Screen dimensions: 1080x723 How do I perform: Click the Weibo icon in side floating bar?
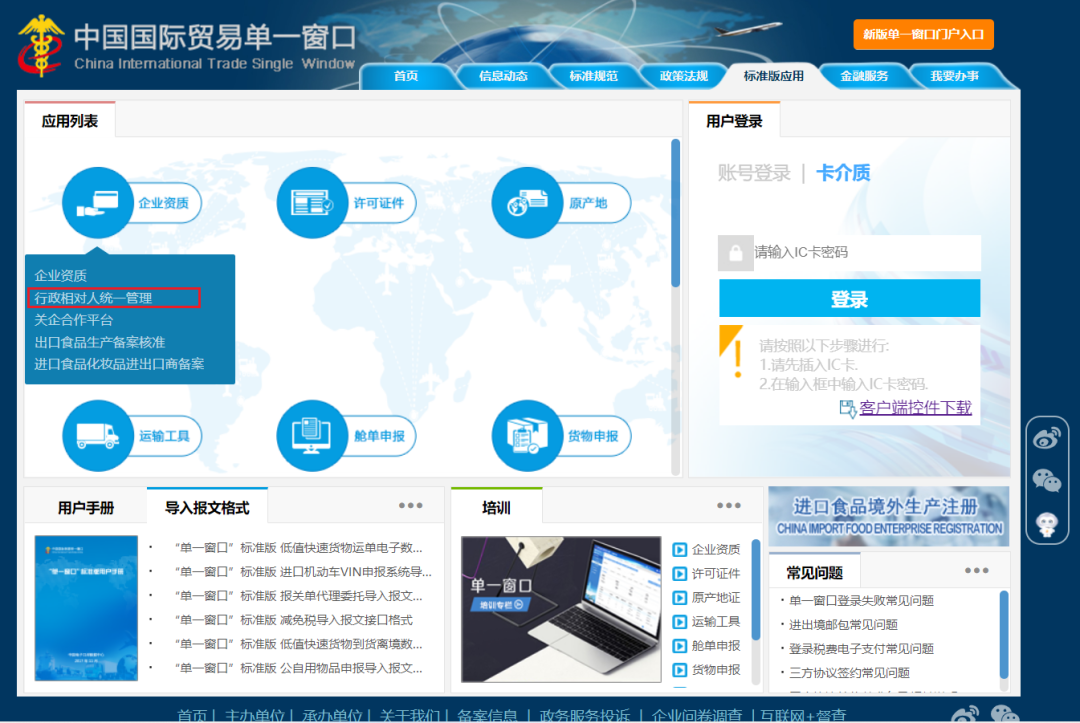(x=1047, y=438)
